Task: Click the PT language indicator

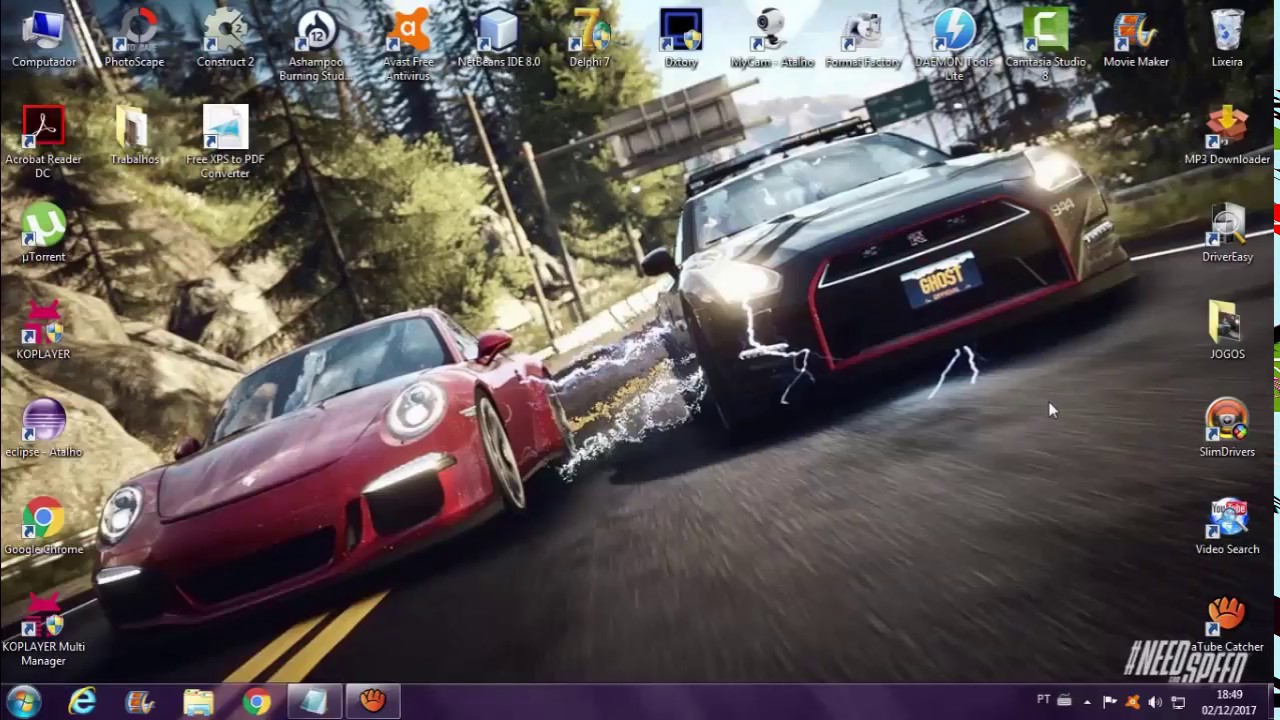Action: [1043, 700]
